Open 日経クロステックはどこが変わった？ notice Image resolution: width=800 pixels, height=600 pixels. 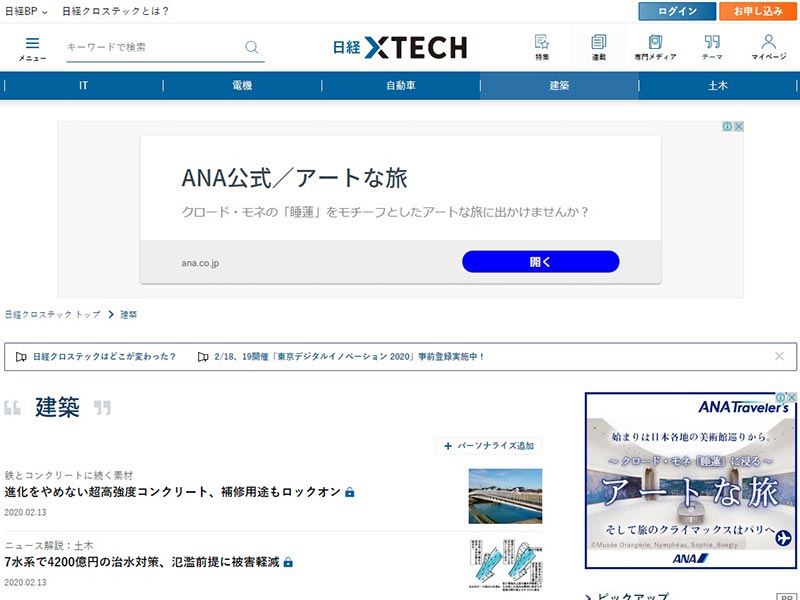pyautogui.click(x=105, y=357)
